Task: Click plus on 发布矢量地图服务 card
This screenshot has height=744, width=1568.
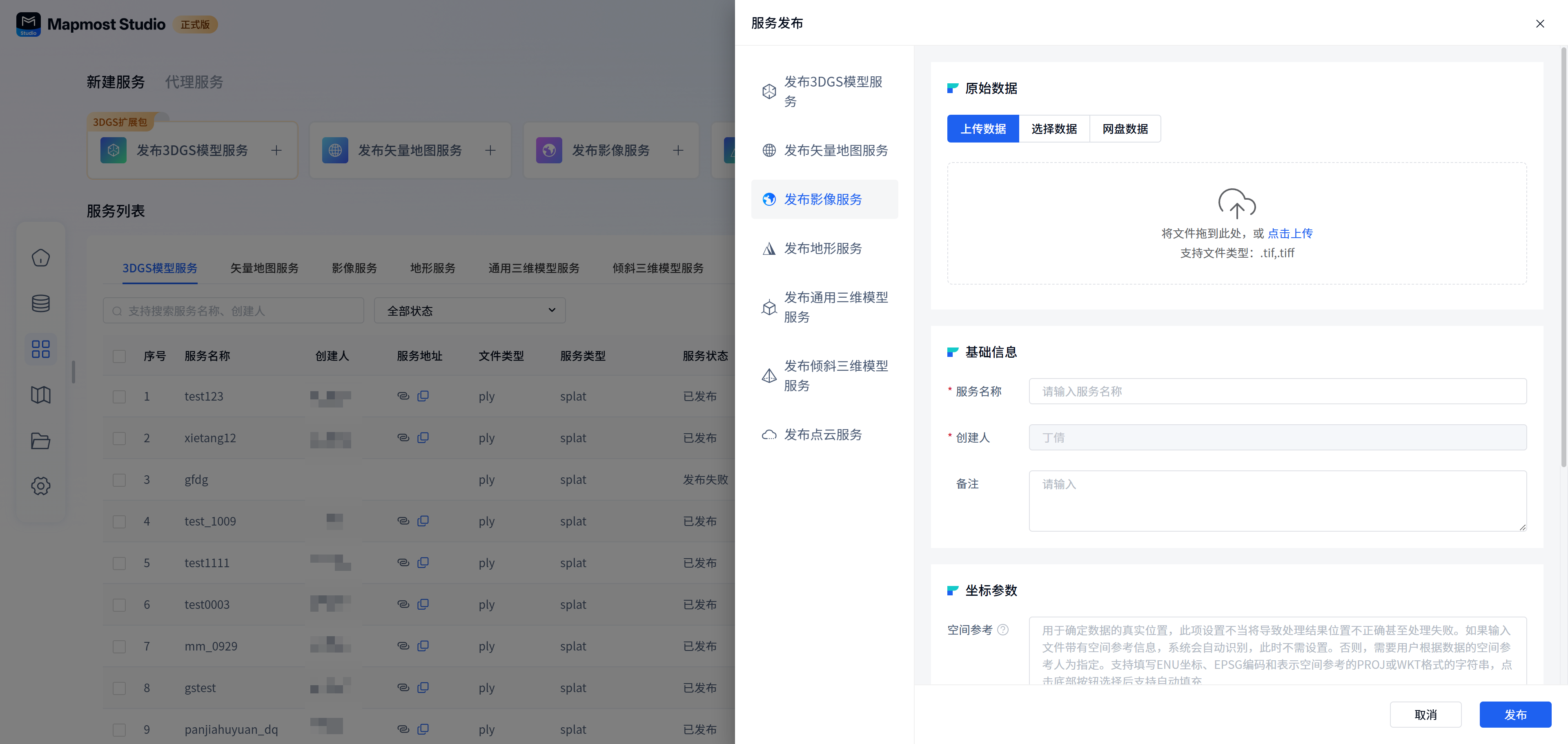Action: (490, 150)
